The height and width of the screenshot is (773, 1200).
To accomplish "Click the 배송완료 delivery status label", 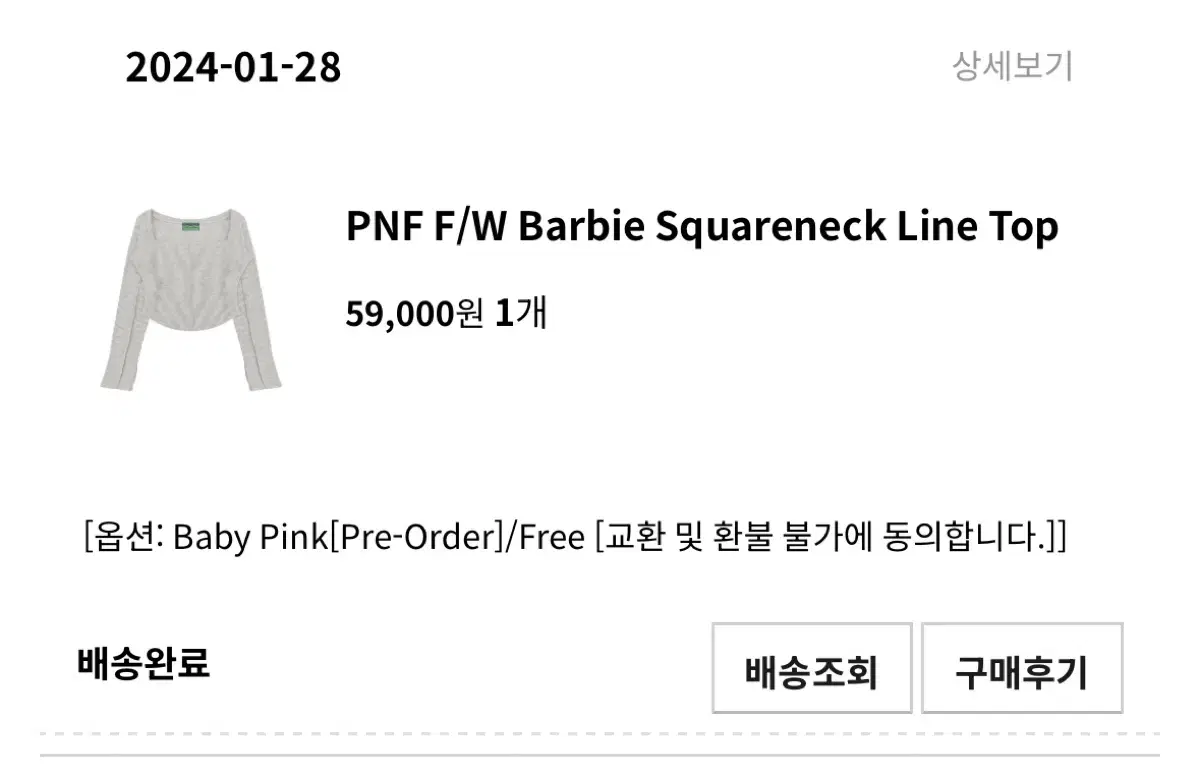I will [143, 663].
